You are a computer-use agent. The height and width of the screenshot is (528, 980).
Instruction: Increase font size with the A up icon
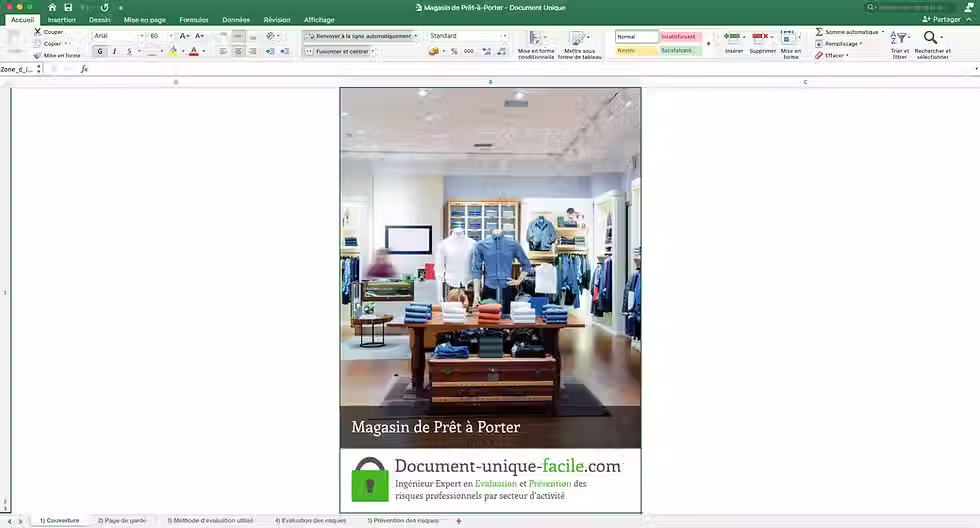184,36
